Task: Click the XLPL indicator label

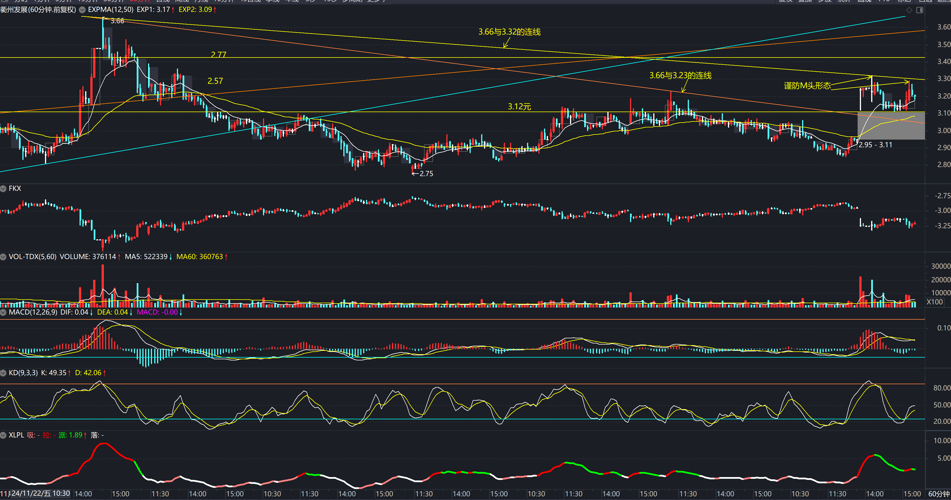Action: coord(16,435)
